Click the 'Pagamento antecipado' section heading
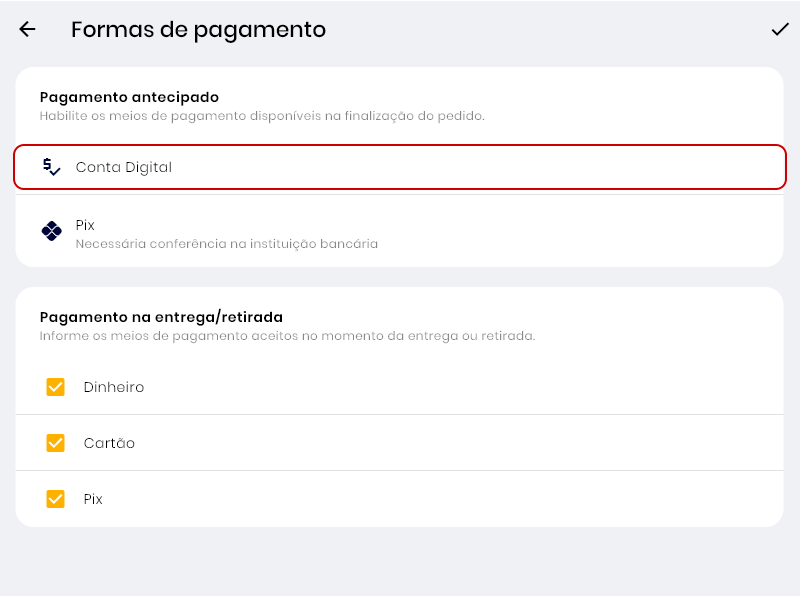 [129, 97]
